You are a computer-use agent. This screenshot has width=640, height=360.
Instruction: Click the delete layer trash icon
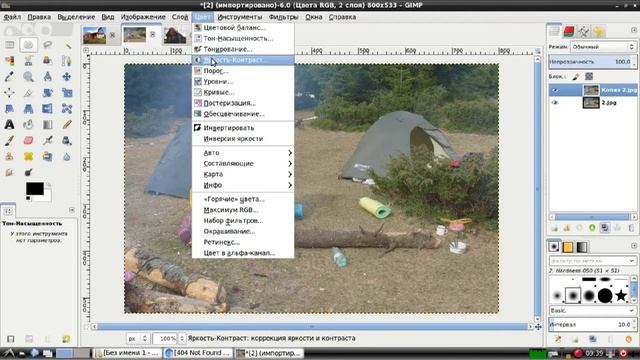click(631, 228)
